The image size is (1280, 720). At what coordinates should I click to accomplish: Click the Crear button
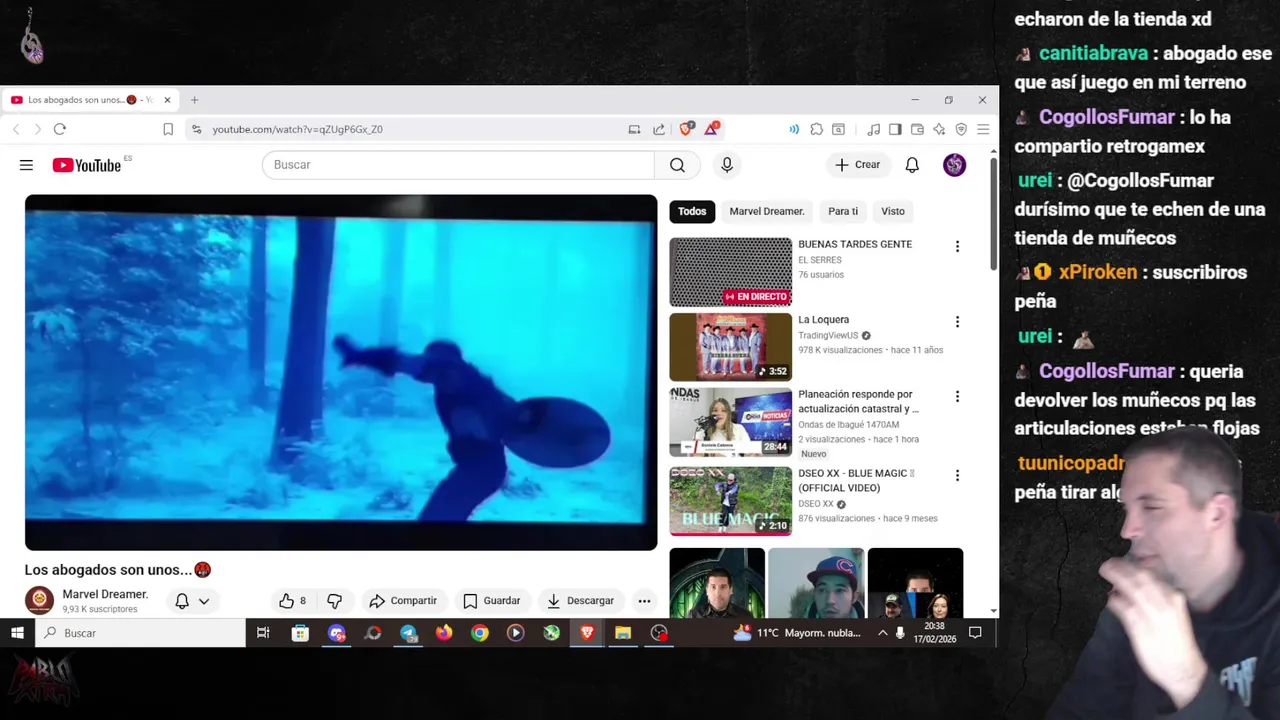[858, 165]
